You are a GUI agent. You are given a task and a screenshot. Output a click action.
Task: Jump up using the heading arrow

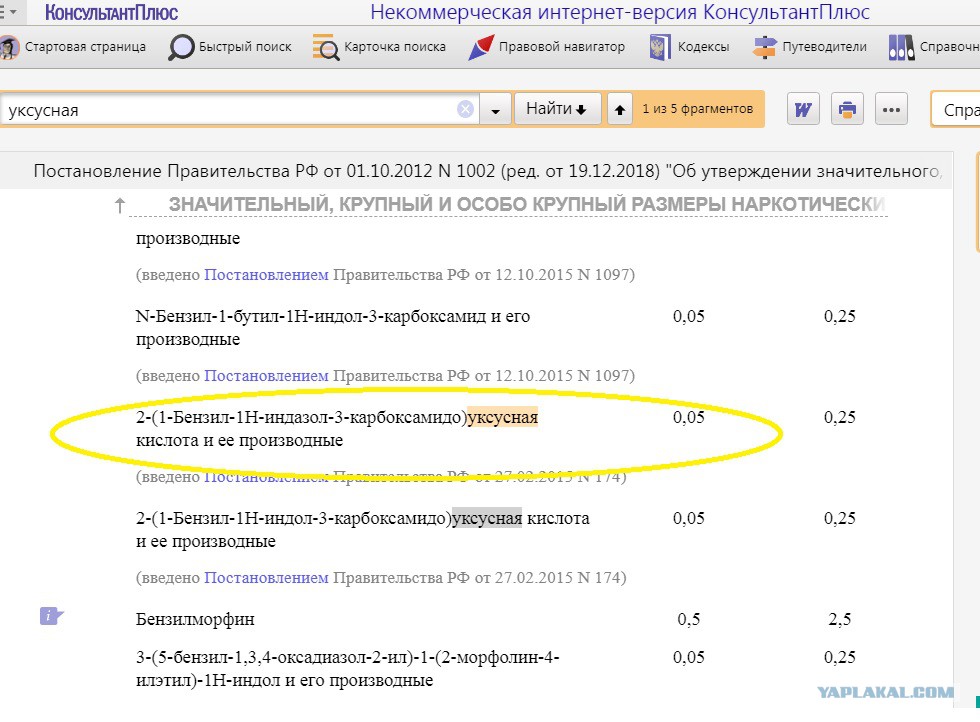point(120,204)
